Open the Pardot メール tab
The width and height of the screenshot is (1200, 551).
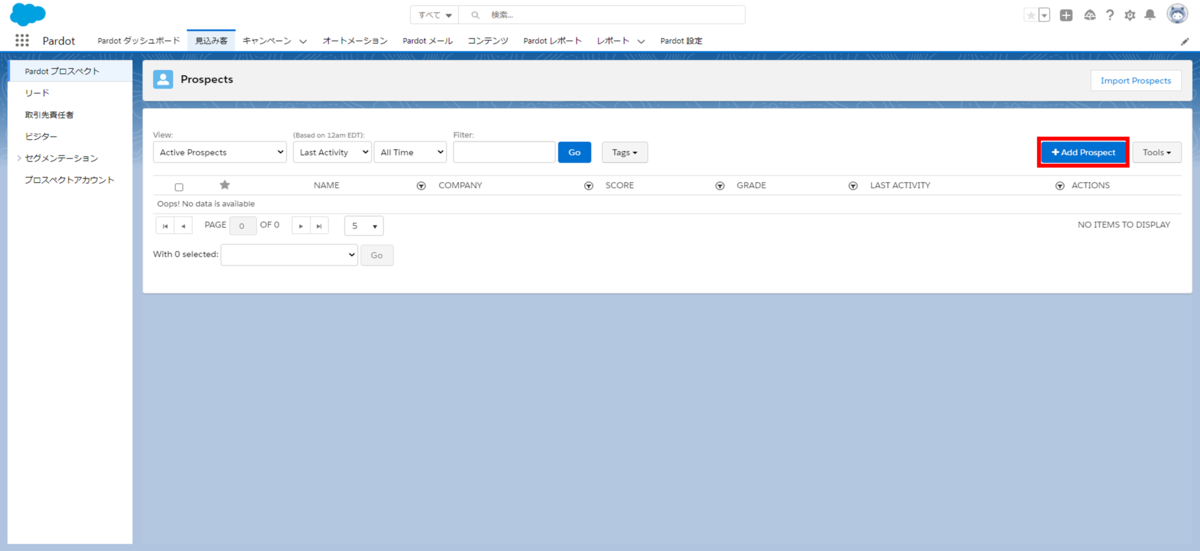428,41
